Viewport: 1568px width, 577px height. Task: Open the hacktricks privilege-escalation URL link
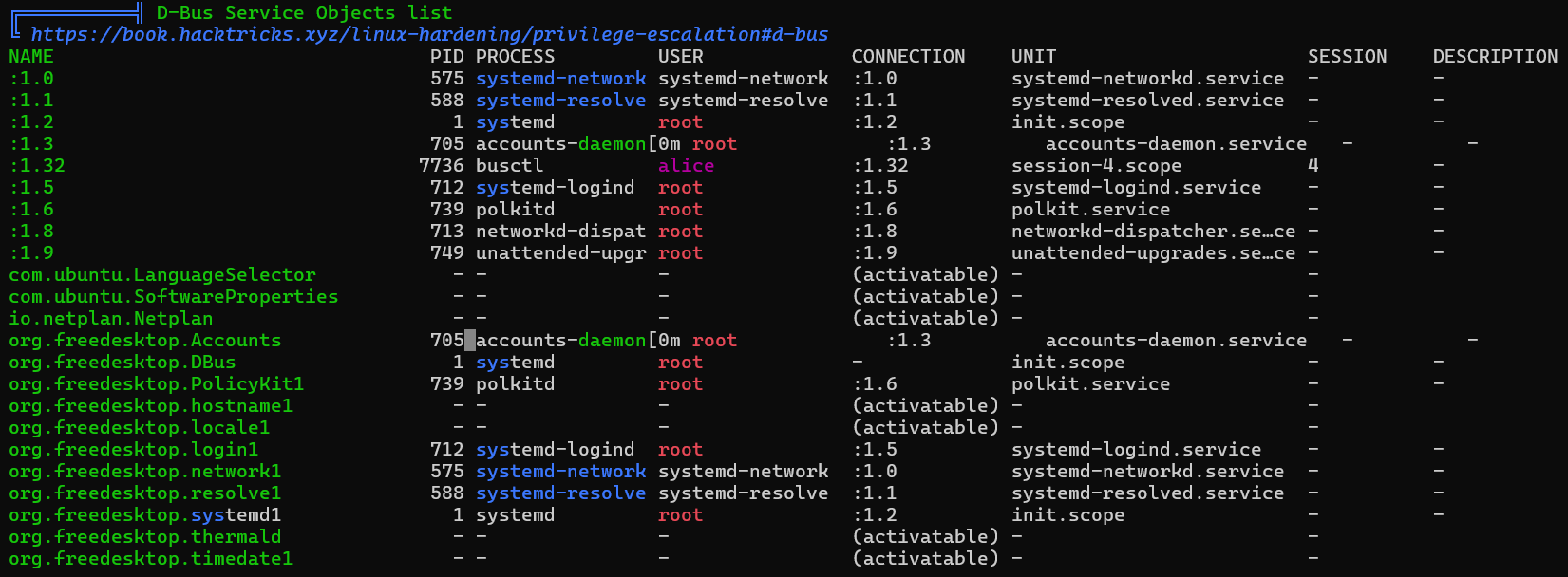point(429,35)
